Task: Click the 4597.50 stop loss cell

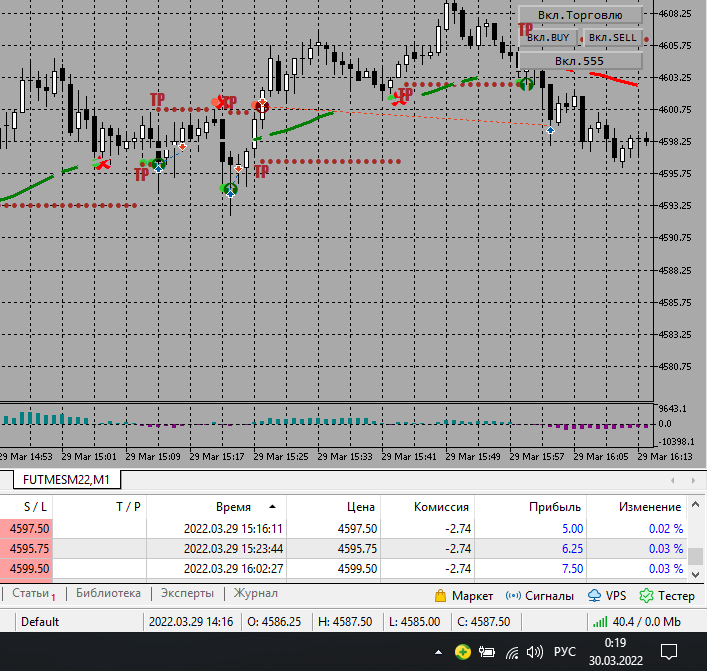Action: 26,529
